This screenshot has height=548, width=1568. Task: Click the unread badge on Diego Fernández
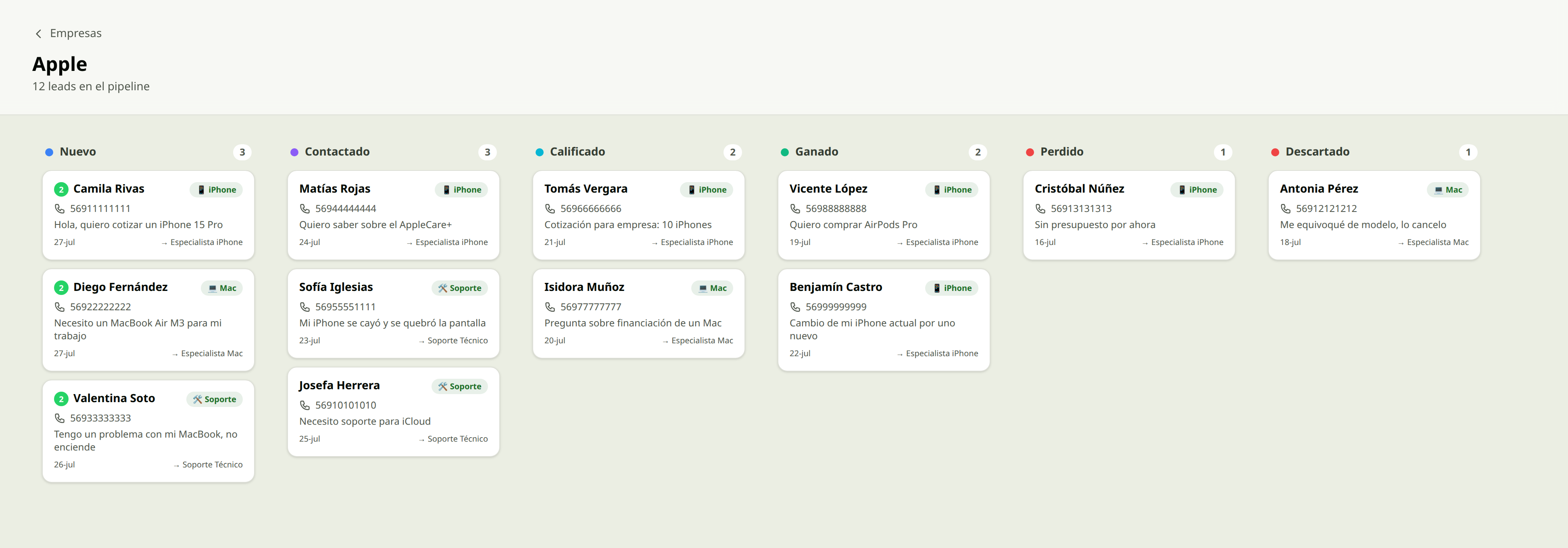coord(61,288)
